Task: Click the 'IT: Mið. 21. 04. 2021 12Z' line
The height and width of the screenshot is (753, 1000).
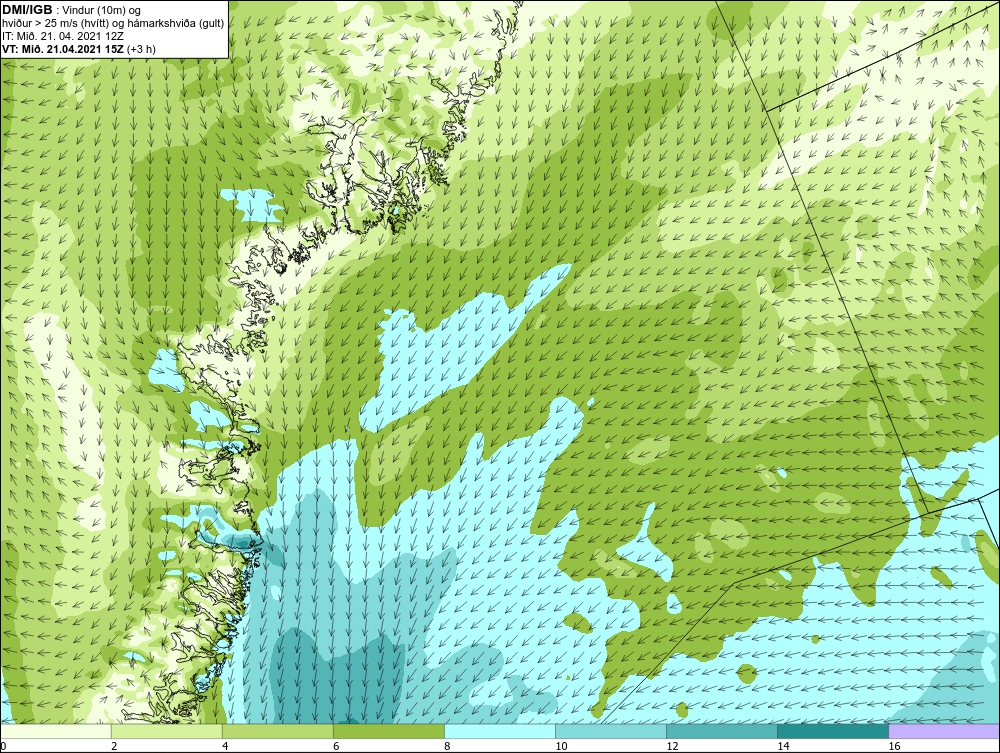Action: pos(62,36)
